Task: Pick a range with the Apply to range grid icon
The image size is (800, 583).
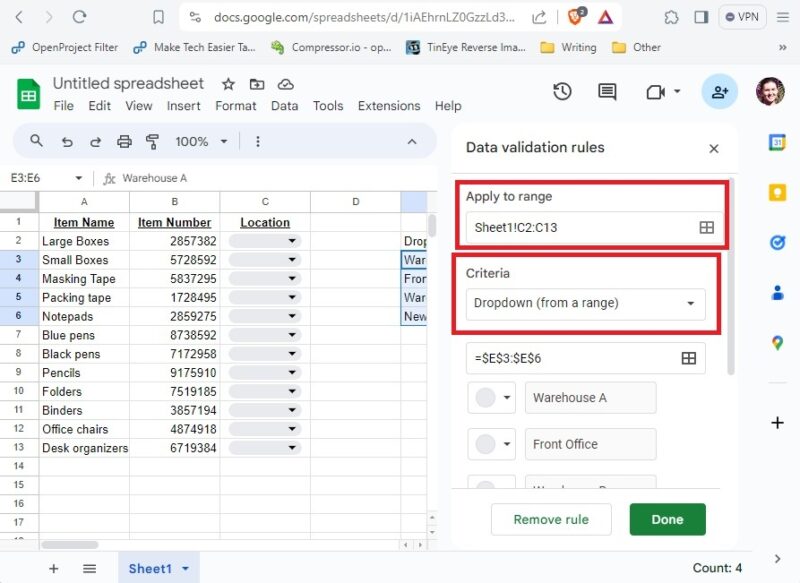Action: click(706, 227)
